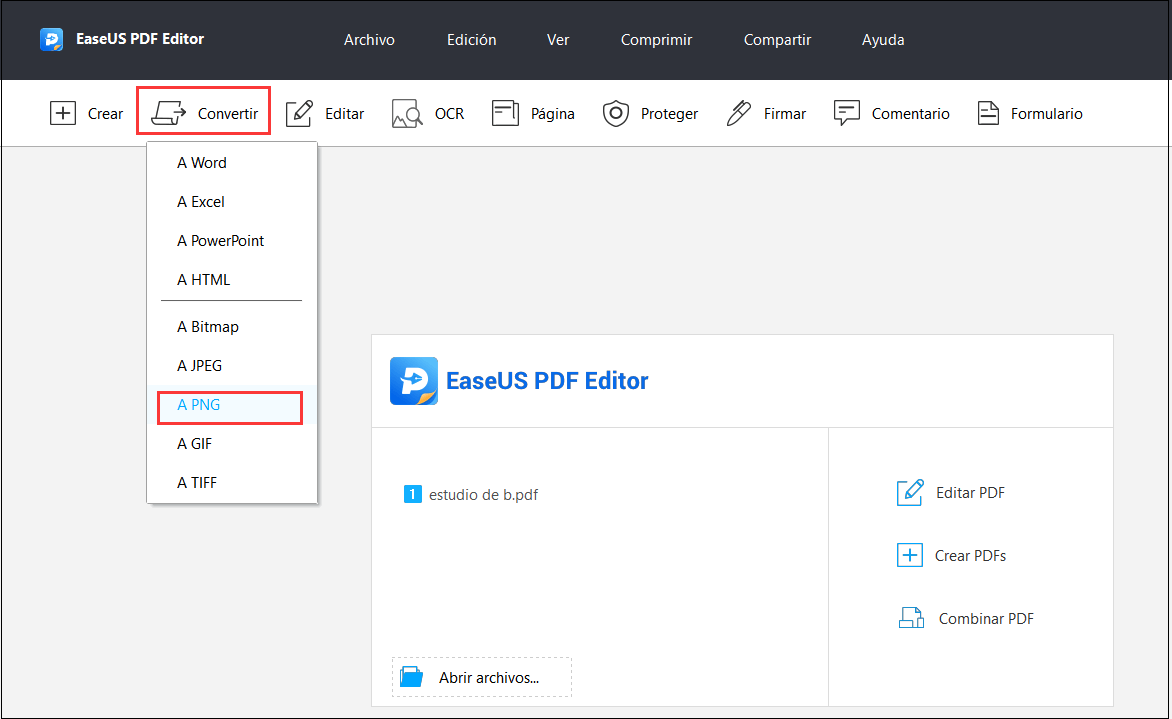Click the Comentario speech bubble icon
The height and width of the screenshot is (719, 1172).
[x=847, y=114]
